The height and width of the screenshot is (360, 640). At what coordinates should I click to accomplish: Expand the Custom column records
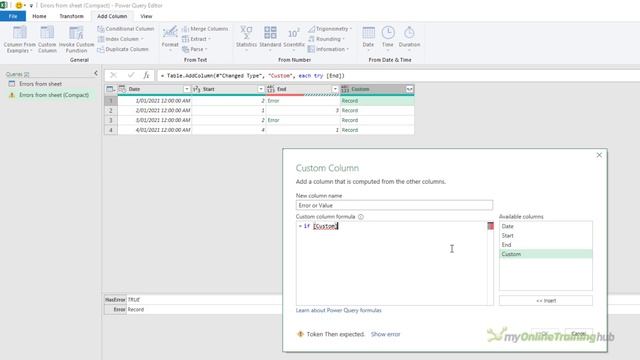409,89
